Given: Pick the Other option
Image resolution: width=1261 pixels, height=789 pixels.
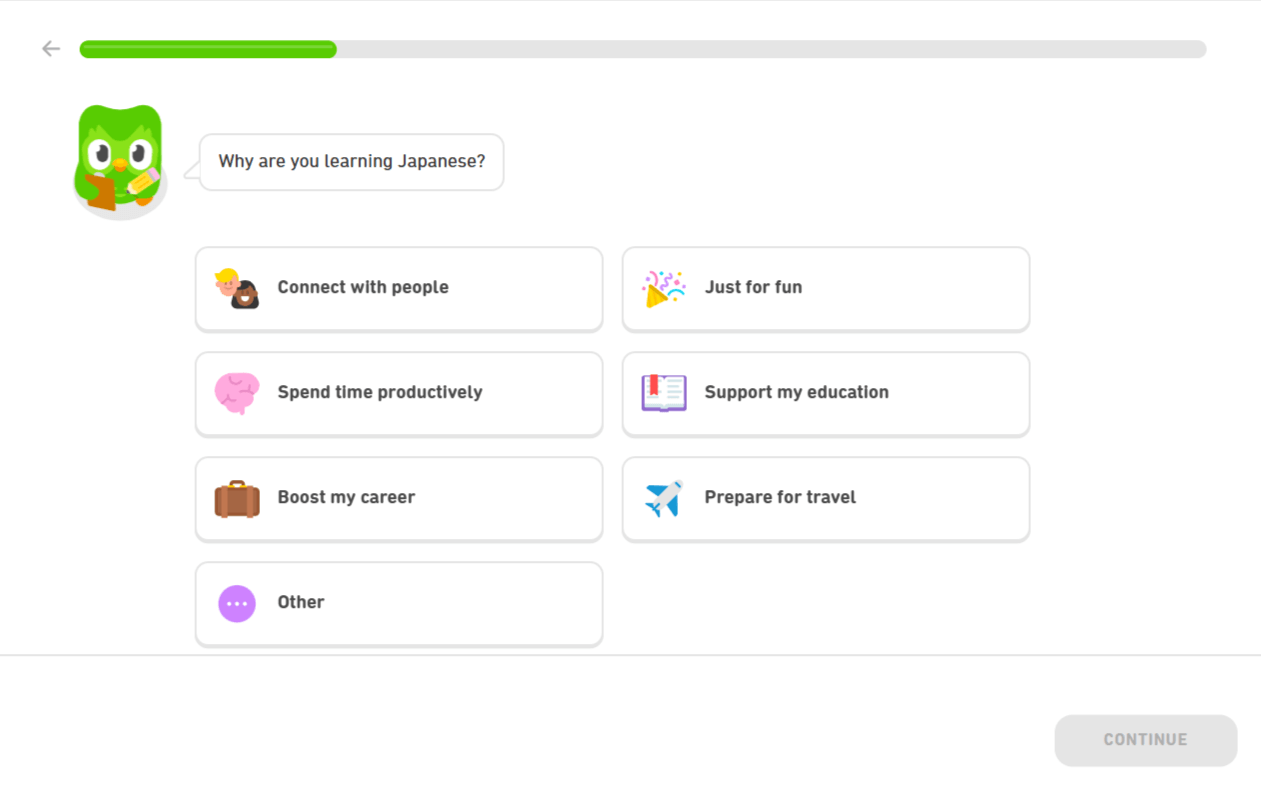Looking at the screenshot, I should pyautogui.click(x=399, y=603).
